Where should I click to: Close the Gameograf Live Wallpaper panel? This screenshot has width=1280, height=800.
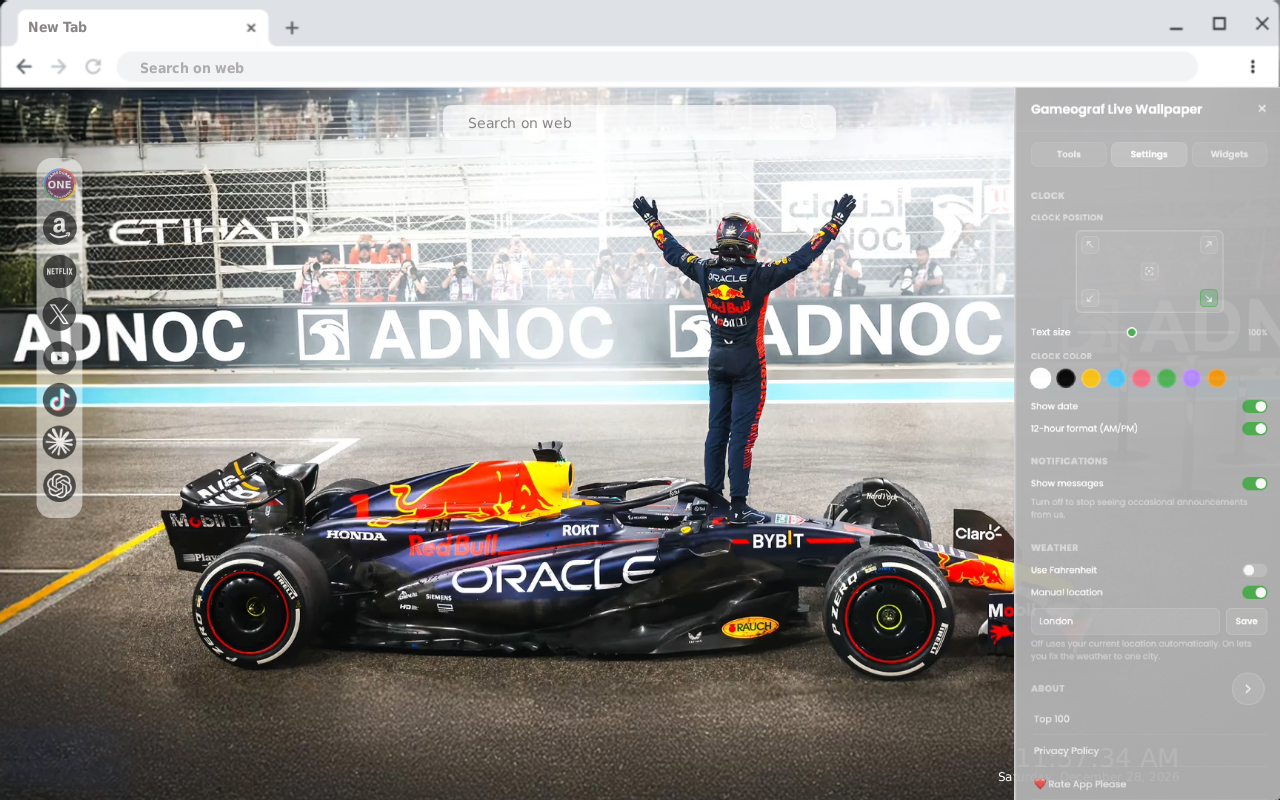(1262, 109)
